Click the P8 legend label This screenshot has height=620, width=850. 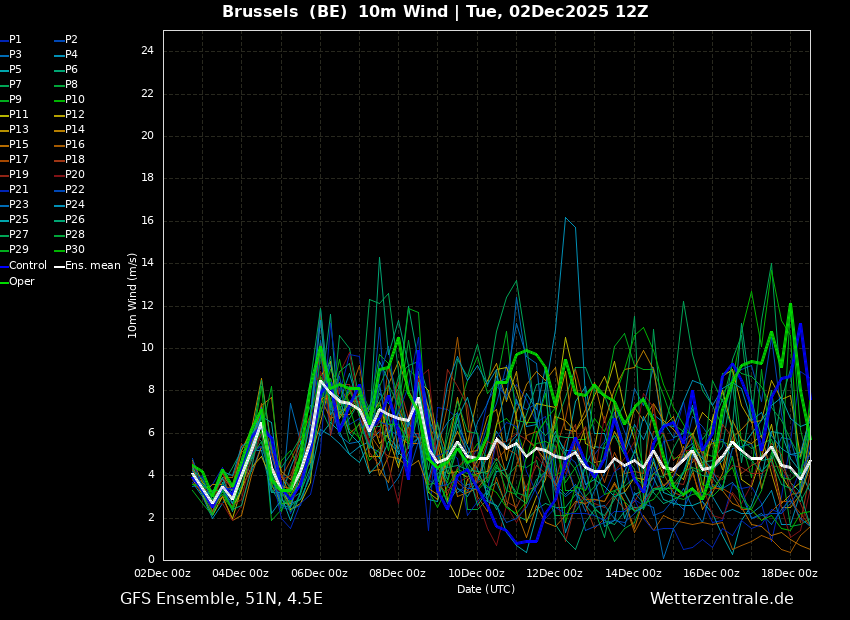point(72,85)
